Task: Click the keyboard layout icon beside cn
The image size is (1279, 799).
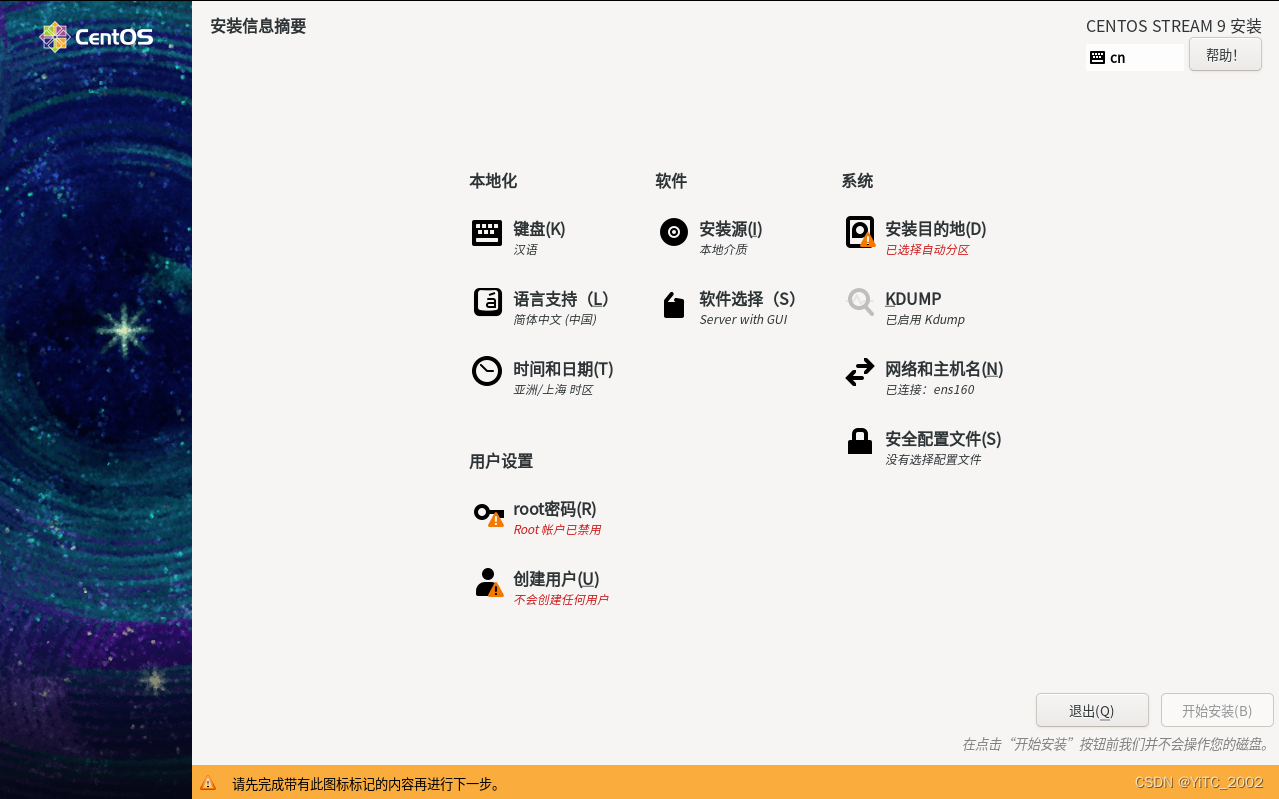Action: pyautogui.click(x=1097, y=58)
